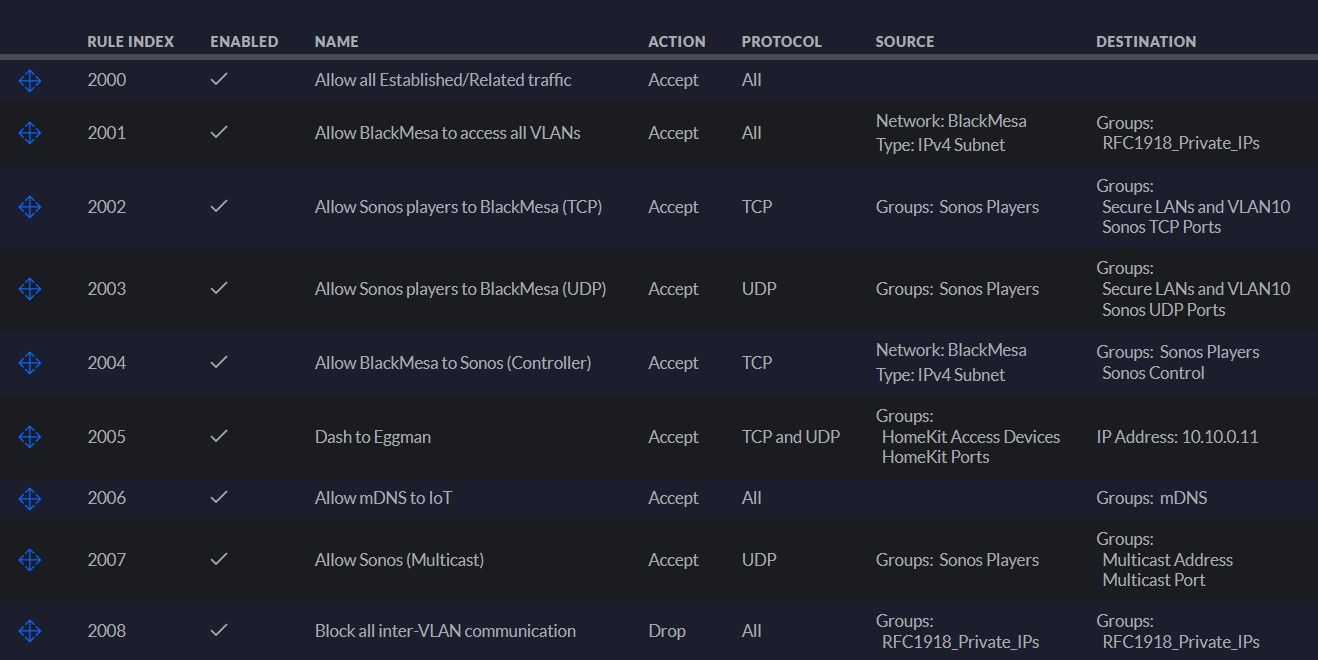Image resolution: width=1318 pixels, height=660 pixels.
Task: Toggle enabled checkmark for rule 2000
Action: pos(219,80)
